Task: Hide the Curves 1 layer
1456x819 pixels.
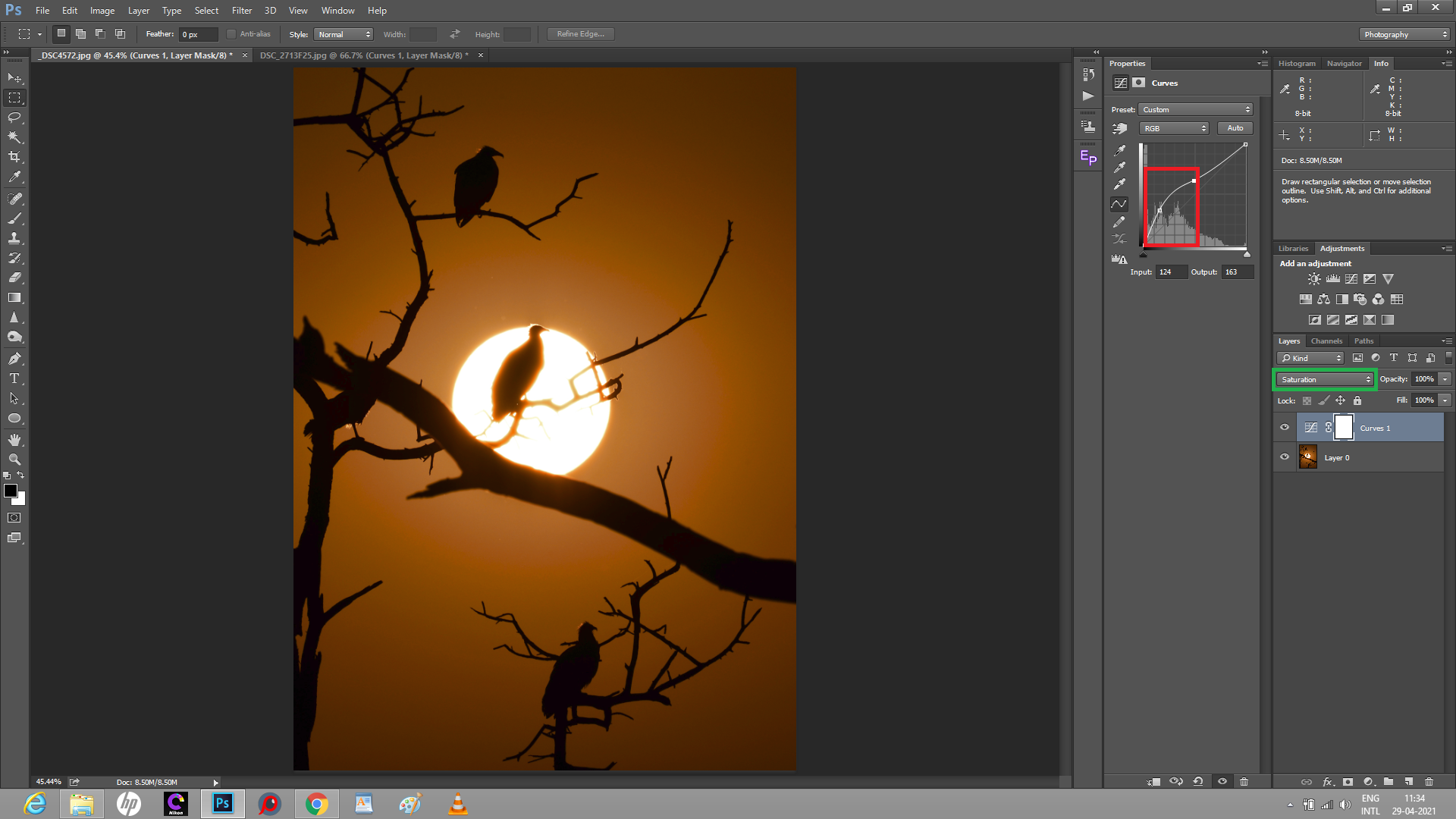Action: 1285,428
